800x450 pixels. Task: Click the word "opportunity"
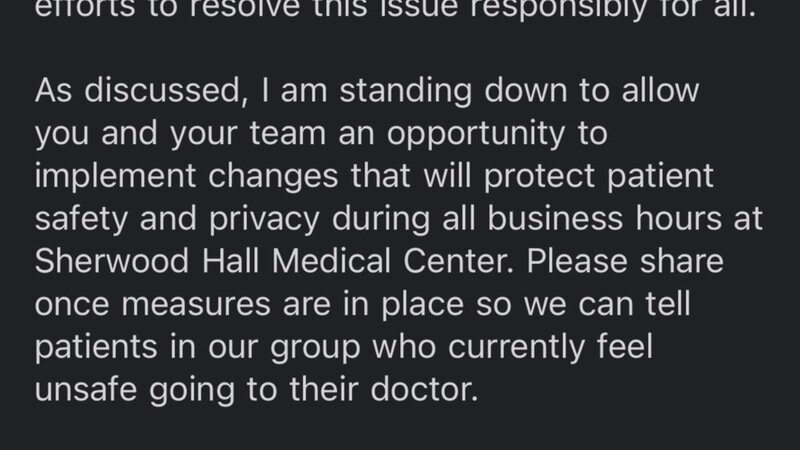[497, 135]
